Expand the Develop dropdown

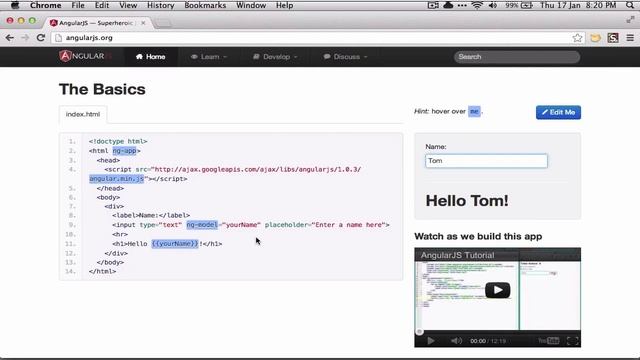coord(275,57)
